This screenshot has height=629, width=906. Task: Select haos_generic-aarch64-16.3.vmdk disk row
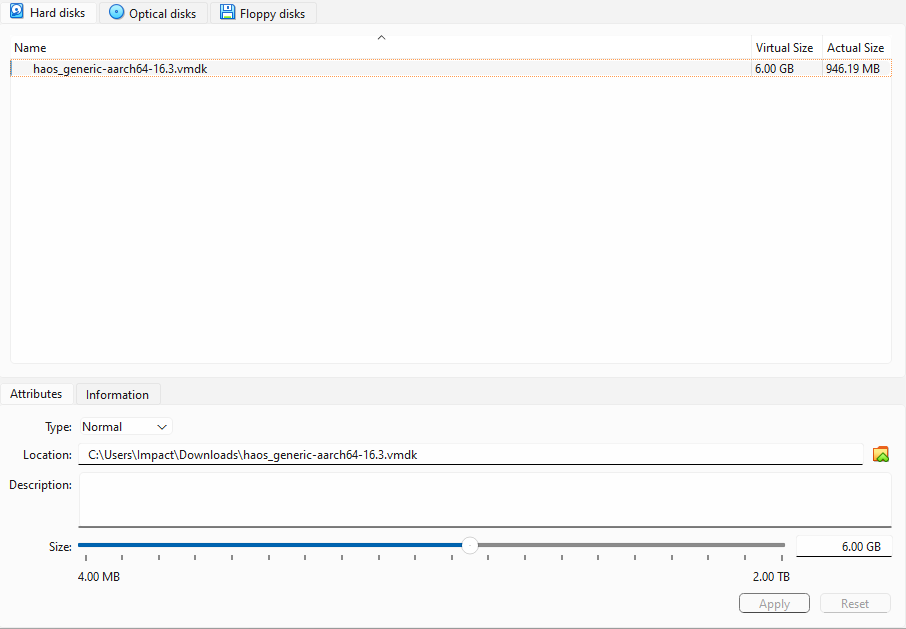(120, 69)
